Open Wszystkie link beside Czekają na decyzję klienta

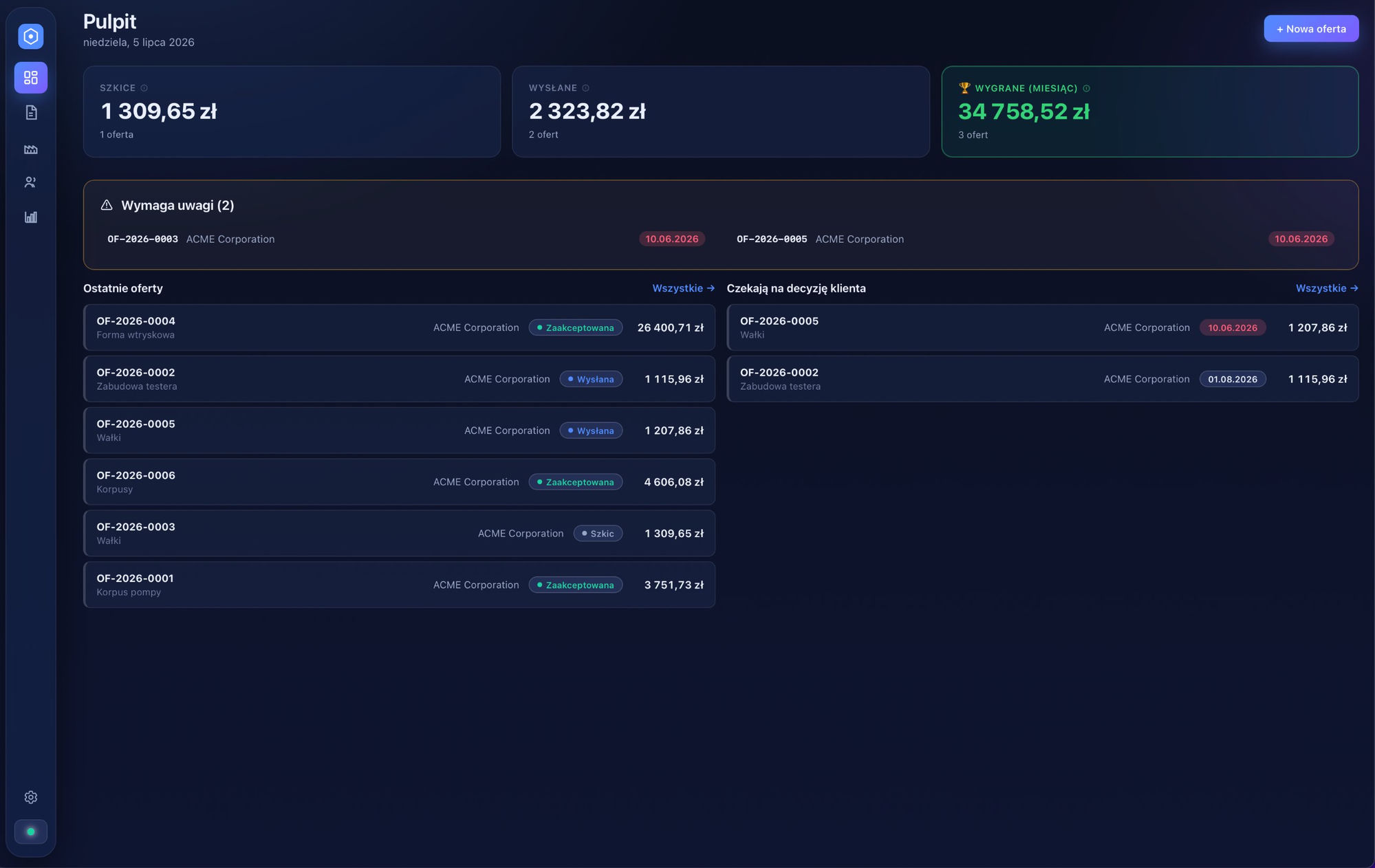(1327, 288)
